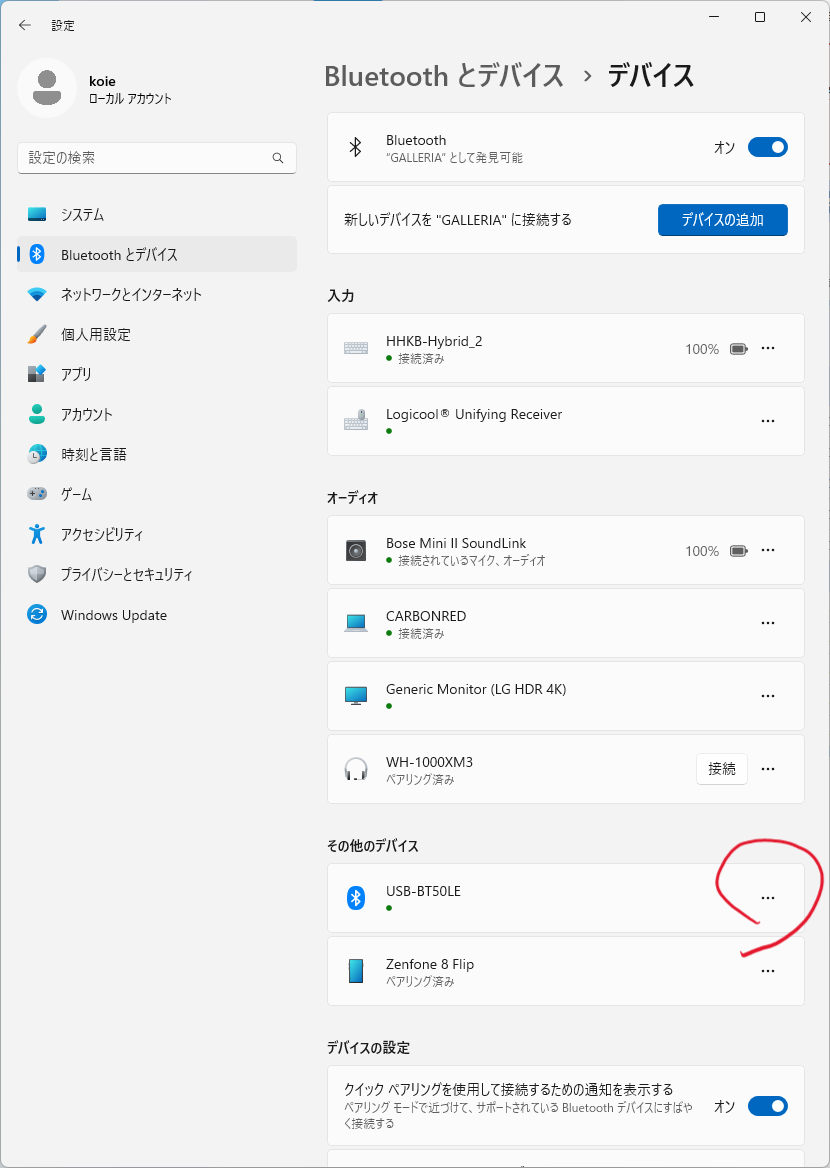Open more options for USB-BT50LE
Viewport: 830px width, 1168px height.
[x=768, y=898]
